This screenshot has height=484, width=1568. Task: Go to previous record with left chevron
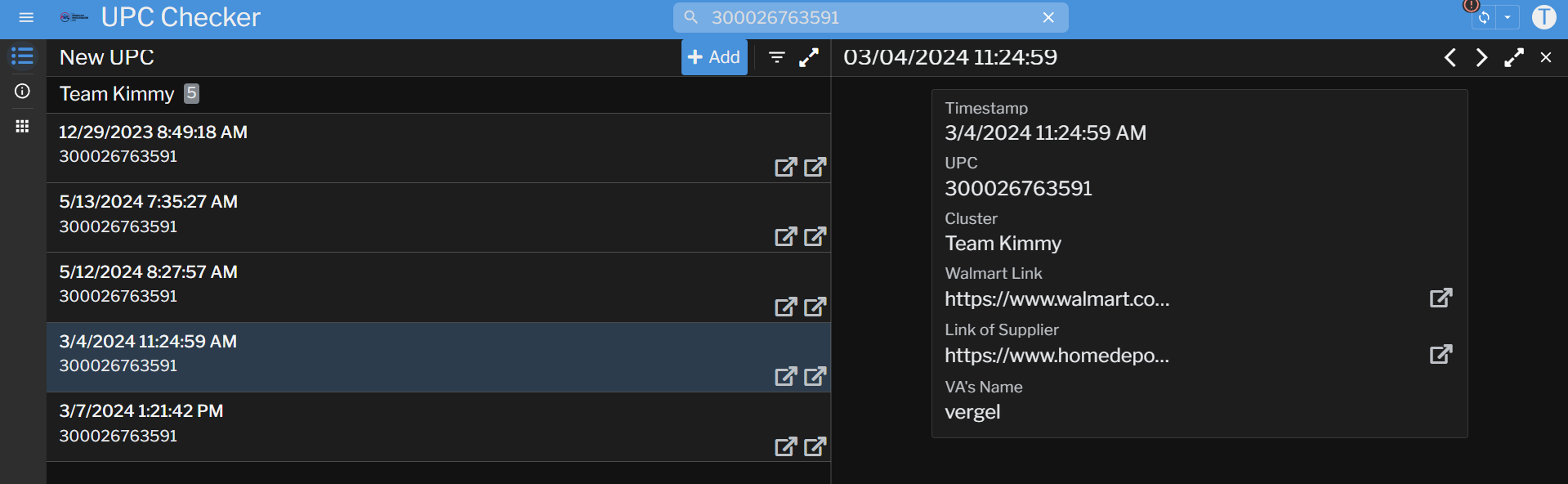[x=1450, y=57]
